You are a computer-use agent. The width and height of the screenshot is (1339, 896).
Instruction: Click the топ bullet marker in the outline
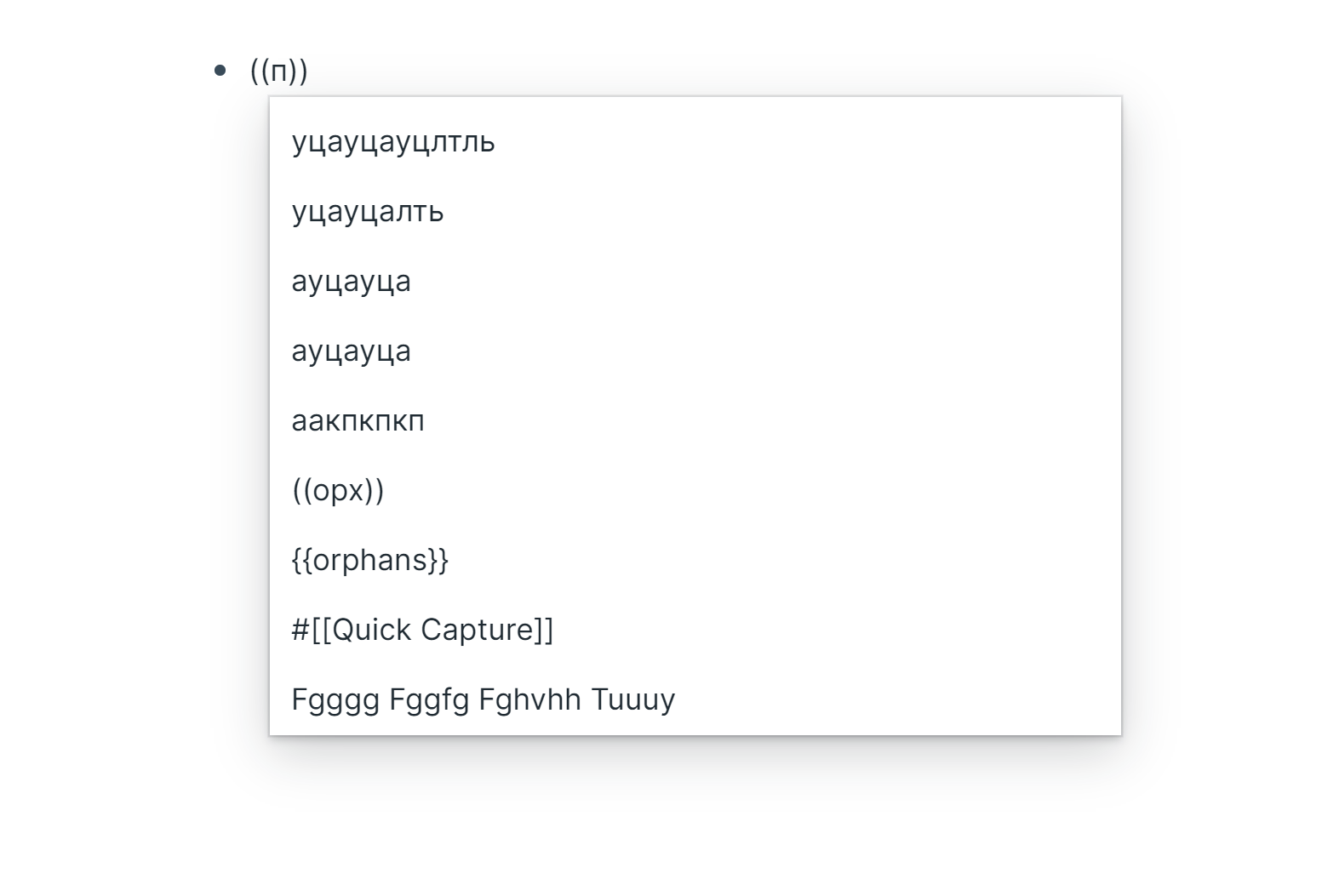point(220,67)
